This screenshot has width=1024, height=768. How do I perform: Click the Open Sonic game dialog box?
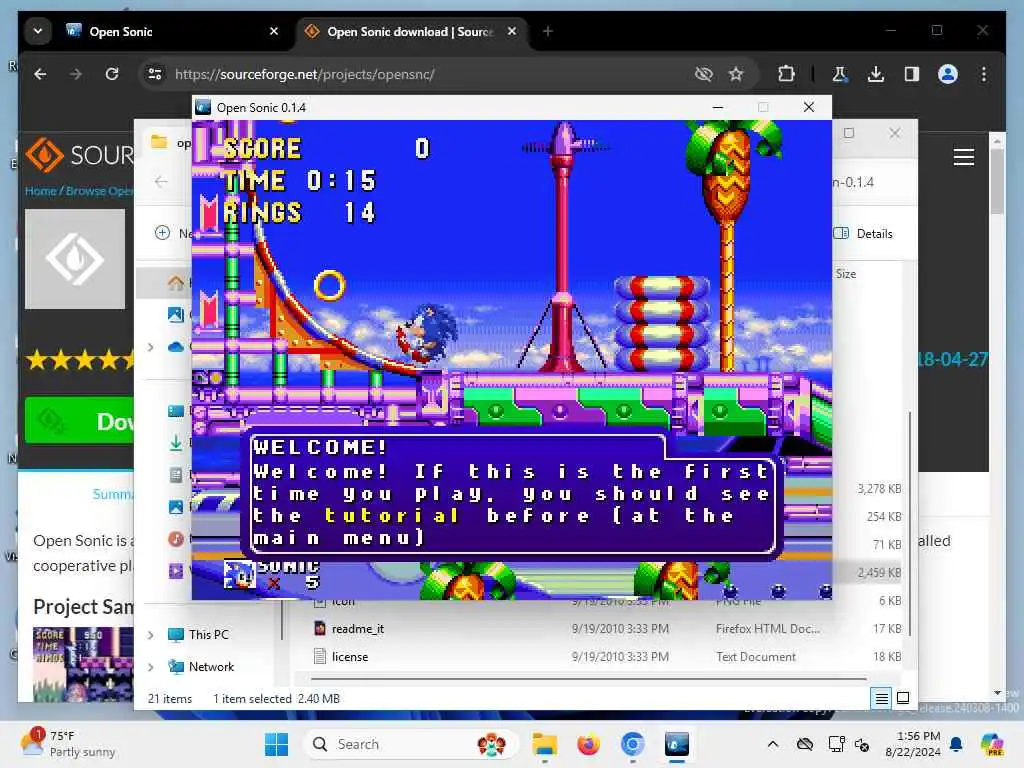[513, 492]
